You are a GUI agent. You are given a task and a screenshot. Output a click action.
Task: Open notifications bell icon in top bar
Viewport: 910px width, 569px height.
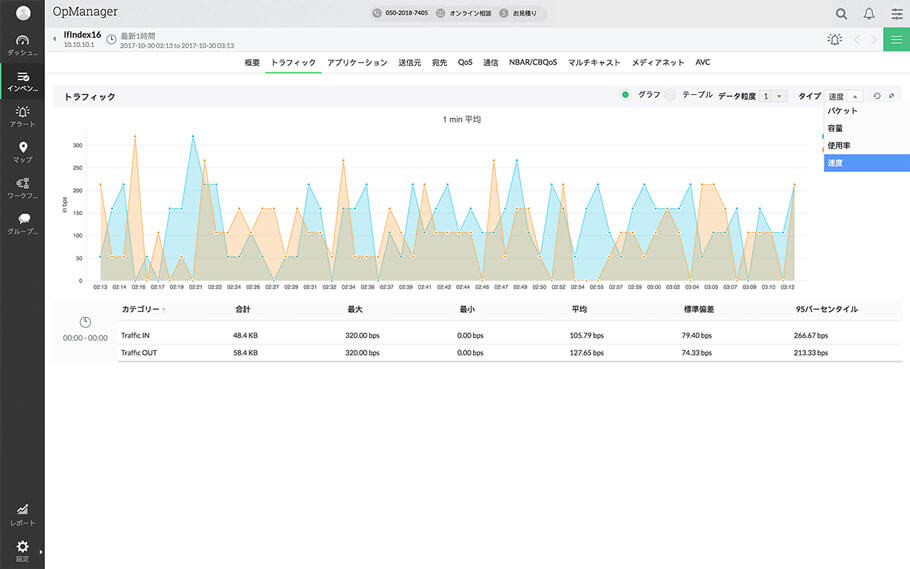(x=869, y=14)
